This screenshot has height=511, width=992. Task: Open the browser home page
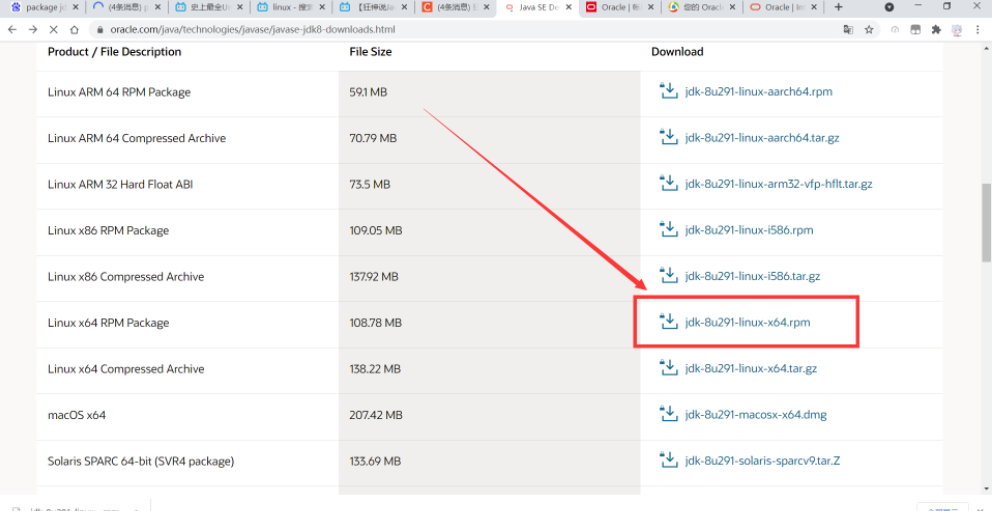(x=74, y=30)
